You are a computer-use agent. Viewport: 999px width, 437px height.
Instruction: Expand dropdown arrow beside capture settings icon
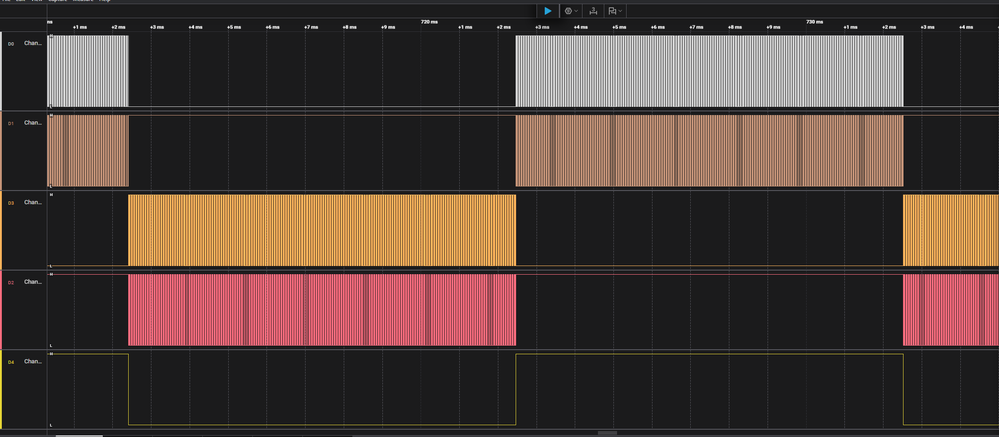tap(577, 10)
